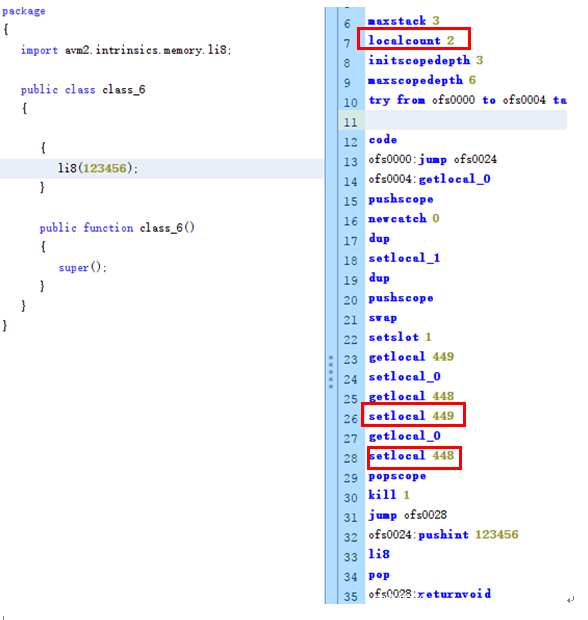This screenshot has width=588, height=620.
Task: Select public class class_6 declaration
Action: point(83,90)
